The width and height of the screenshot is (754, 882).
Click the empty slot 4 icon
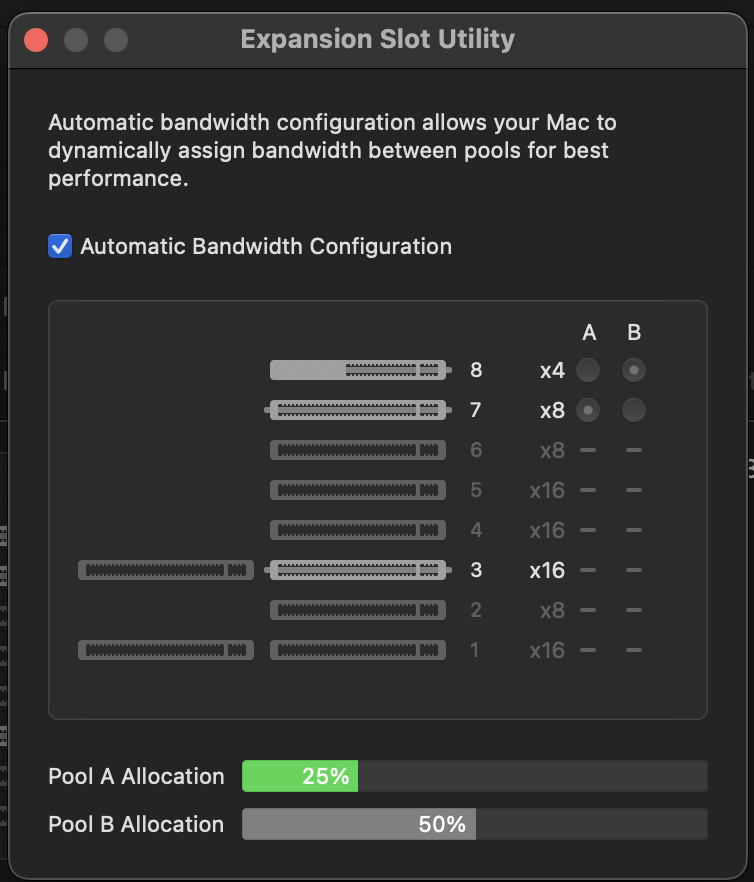coord(358,530)
